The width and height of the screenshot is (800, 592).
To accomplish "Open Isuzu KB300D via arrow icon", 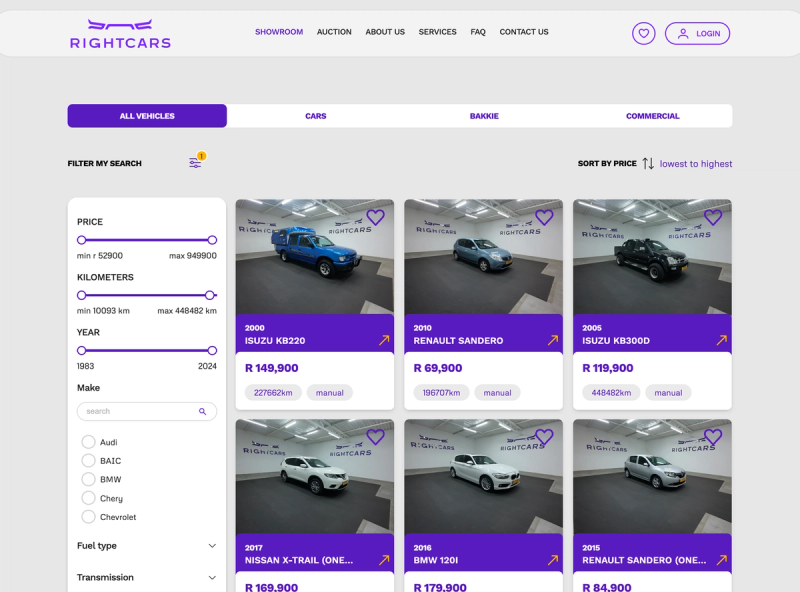I will click(721, 340).
